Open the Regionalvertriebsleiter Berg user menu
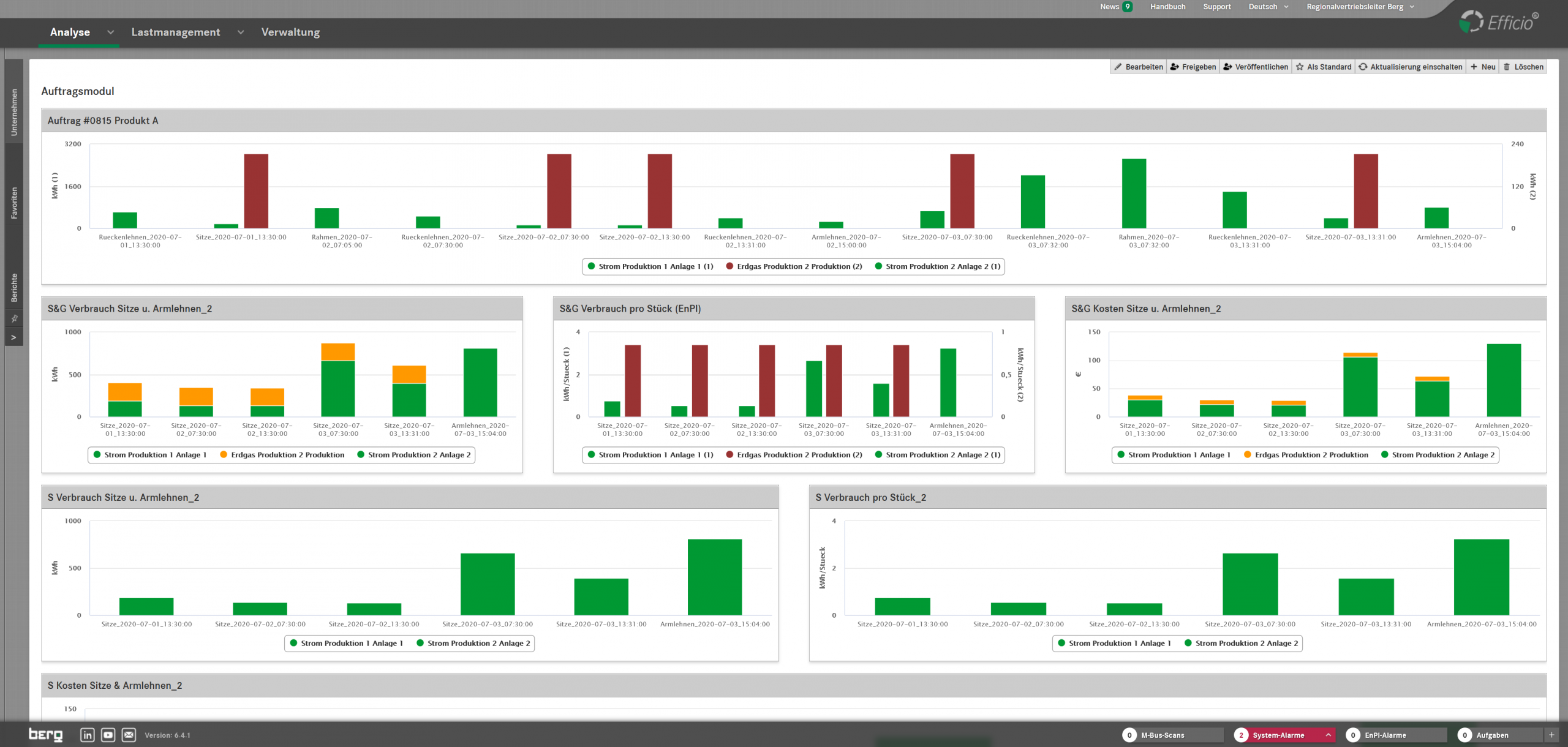1568x747 pixels. pyautogui.click(x=1360, y=7)
